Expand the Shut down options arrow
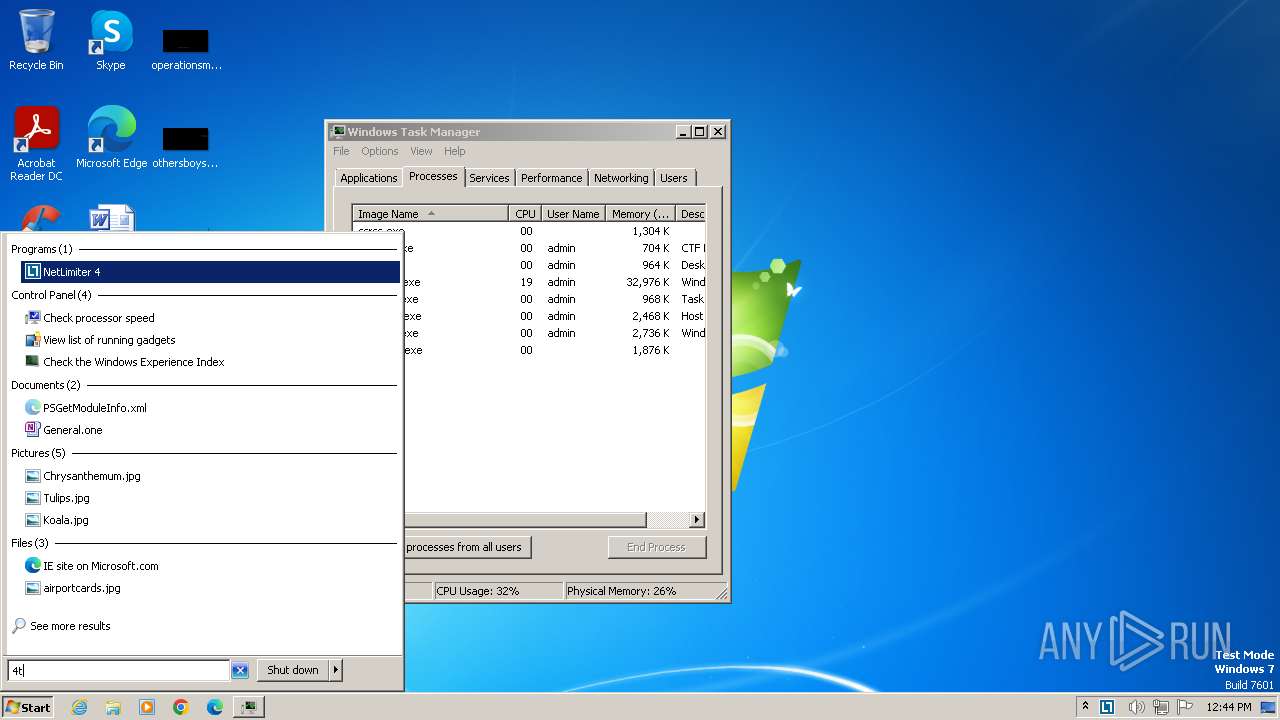Screen dimensions: 1280x720 pyautogui.click(x=336, y=670)
